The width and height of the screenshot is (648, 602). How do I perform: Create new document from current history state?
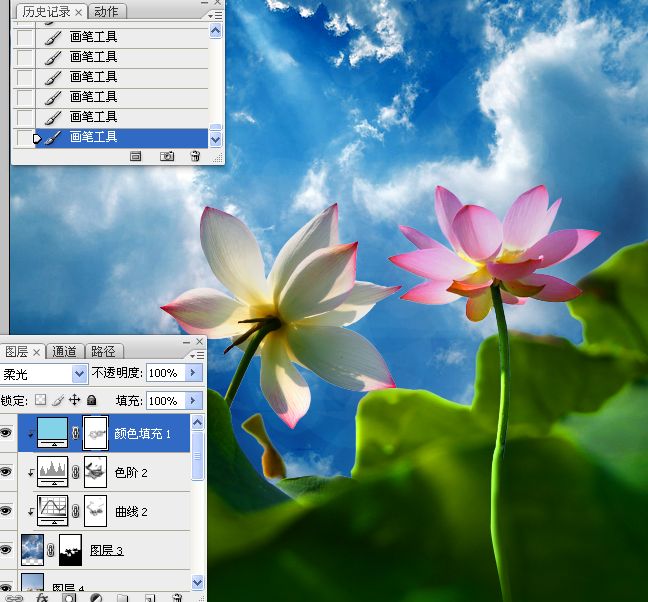pos(135,156)
